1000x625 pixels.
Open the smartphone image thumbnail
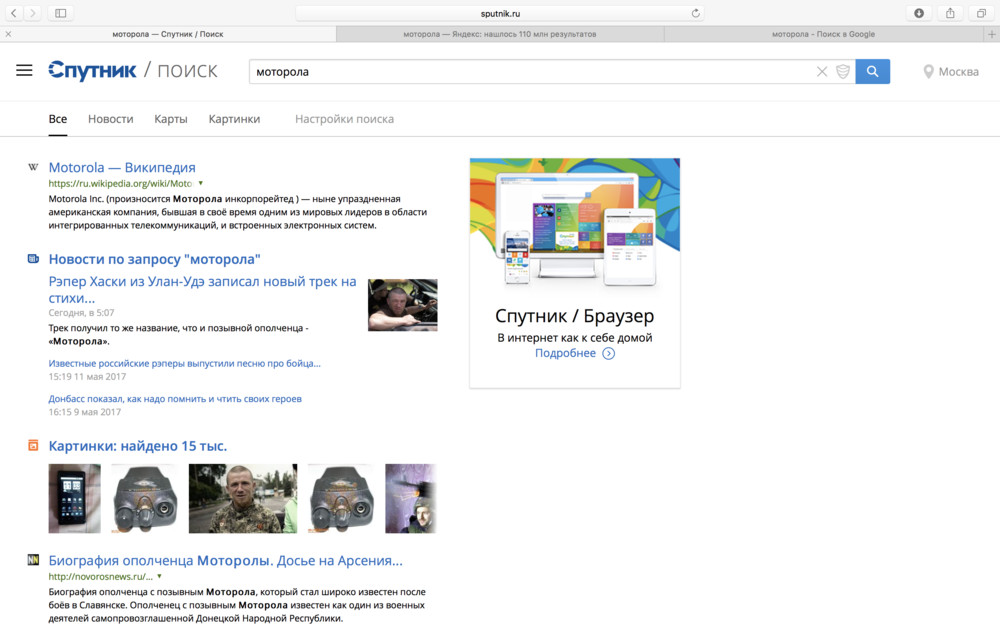tap(75, 498)
